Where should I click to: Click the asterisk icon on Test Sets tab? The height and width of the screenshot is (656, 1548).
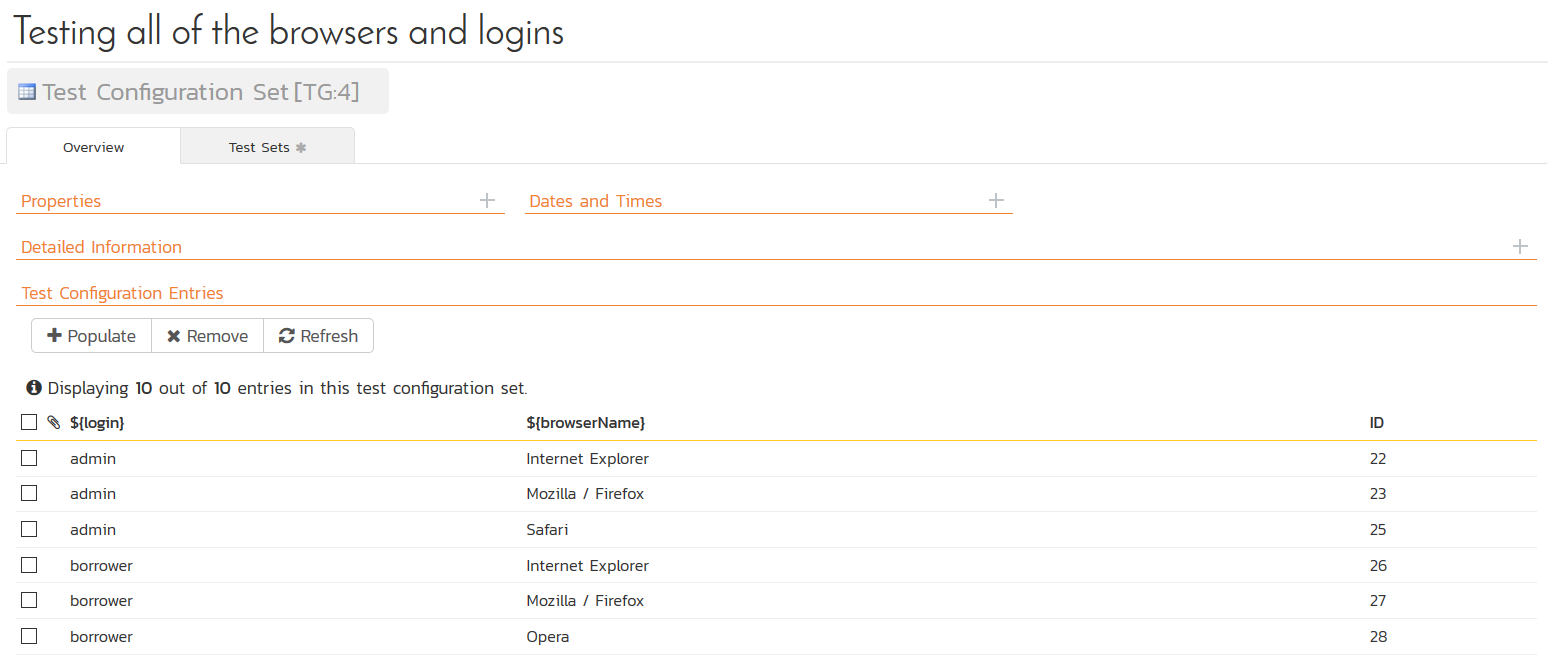[301, 147]
